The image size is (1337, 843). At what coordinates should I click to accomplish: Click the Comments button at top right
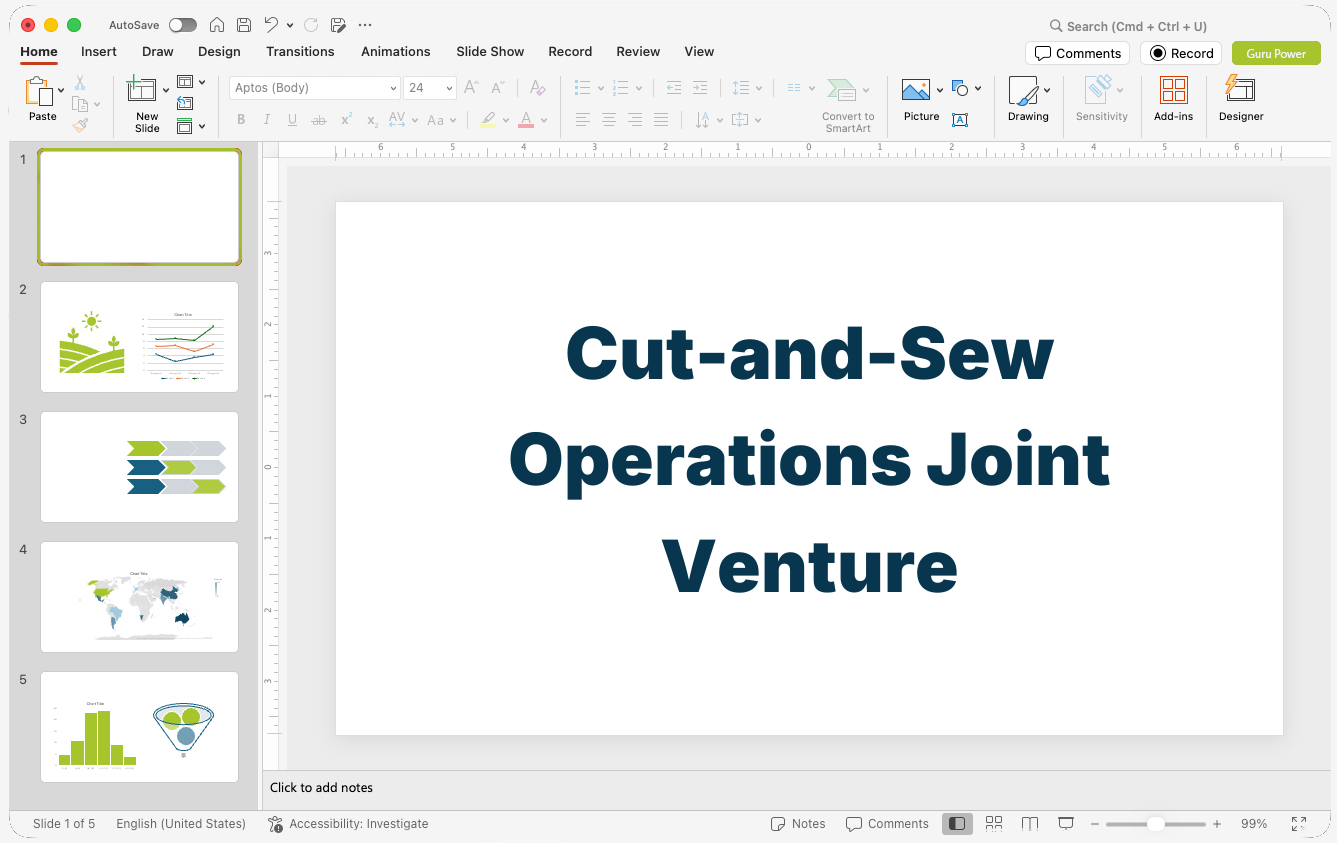tap(1077, 53)
